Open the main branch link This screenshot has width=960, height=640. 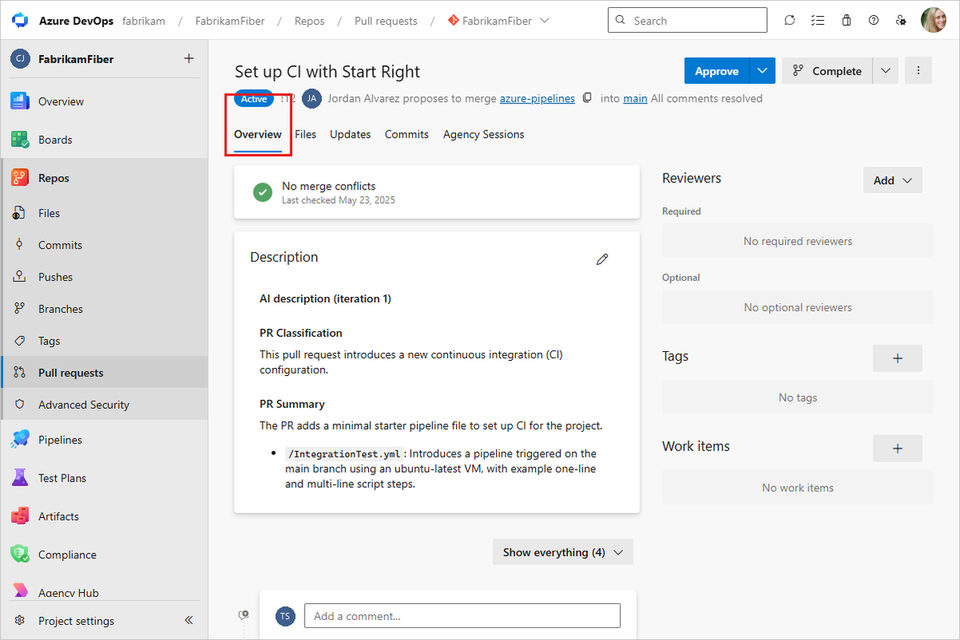point(635,98)
